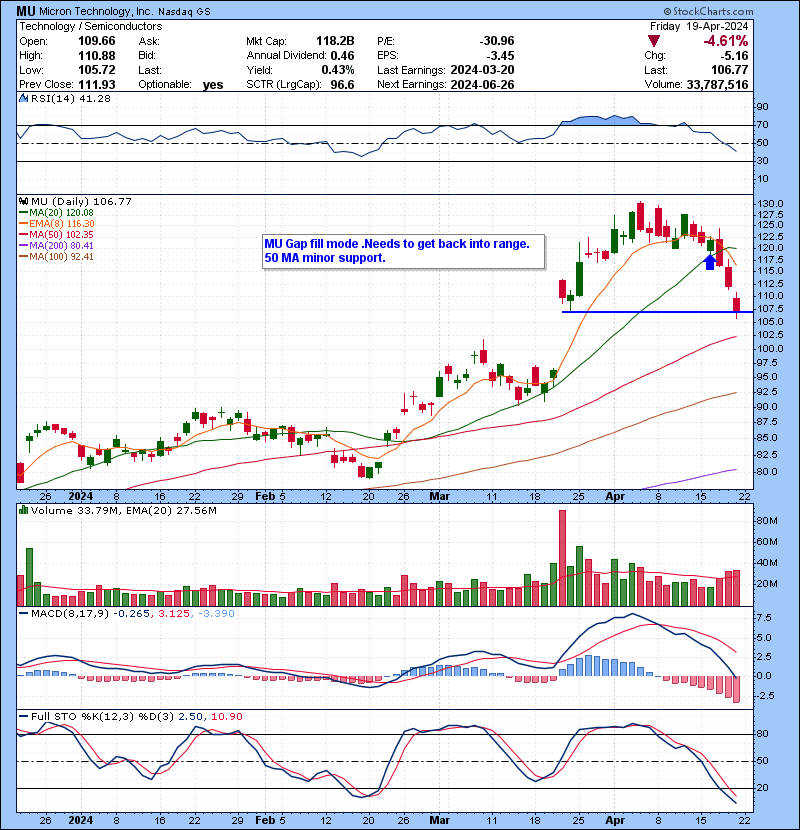Screen dimensions: 800x830
Task: Click the StockCharts.com copyright text
Action: 708,11
